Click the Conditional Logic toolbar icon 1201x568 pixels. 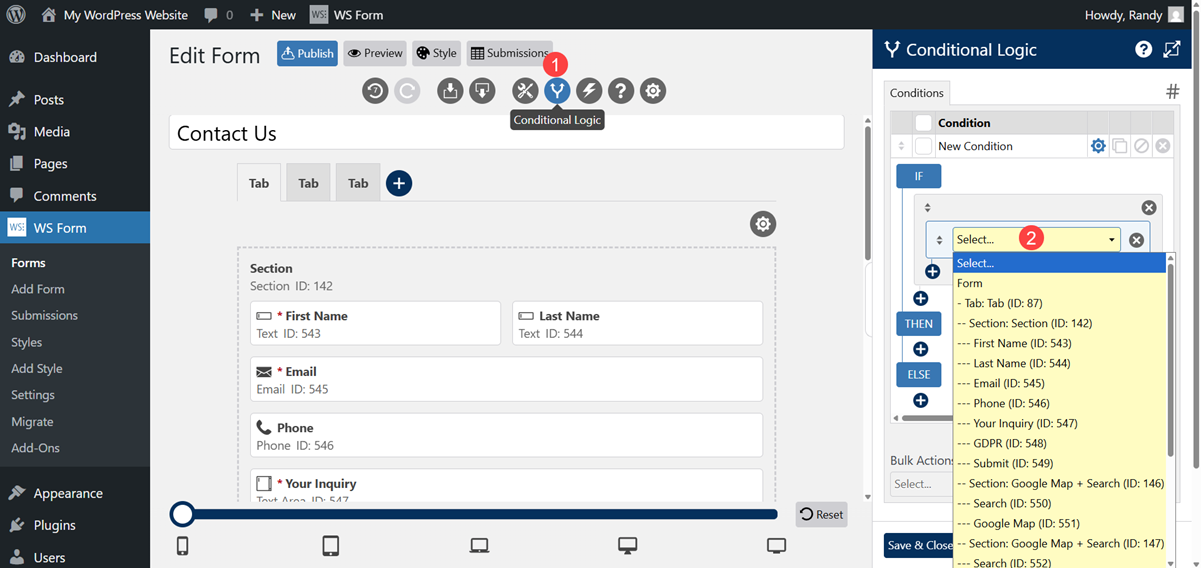point(557,91)
